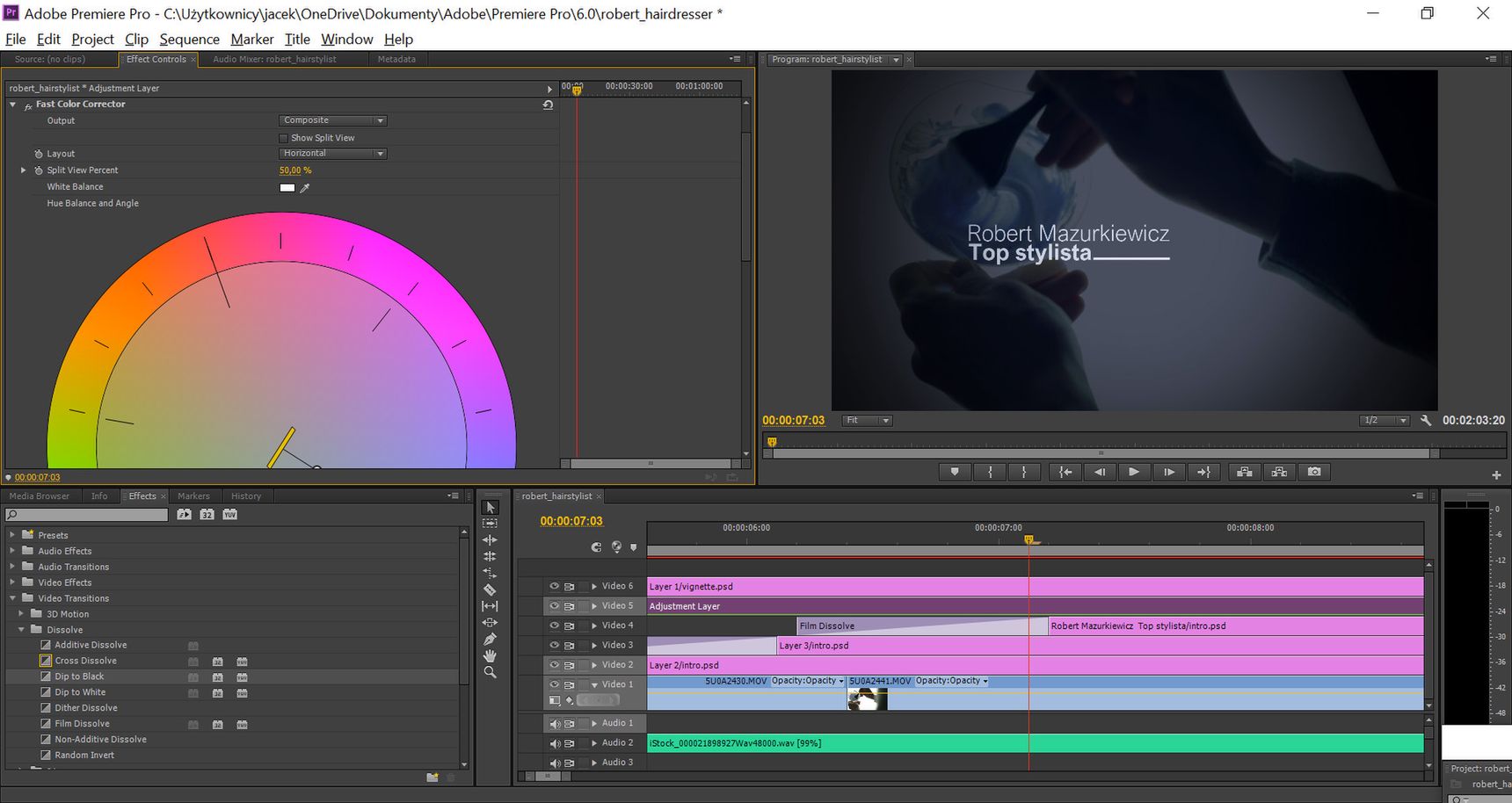Select the Hand tool
This screenshot has height=803, width=1512.
[x=490, y=655]
